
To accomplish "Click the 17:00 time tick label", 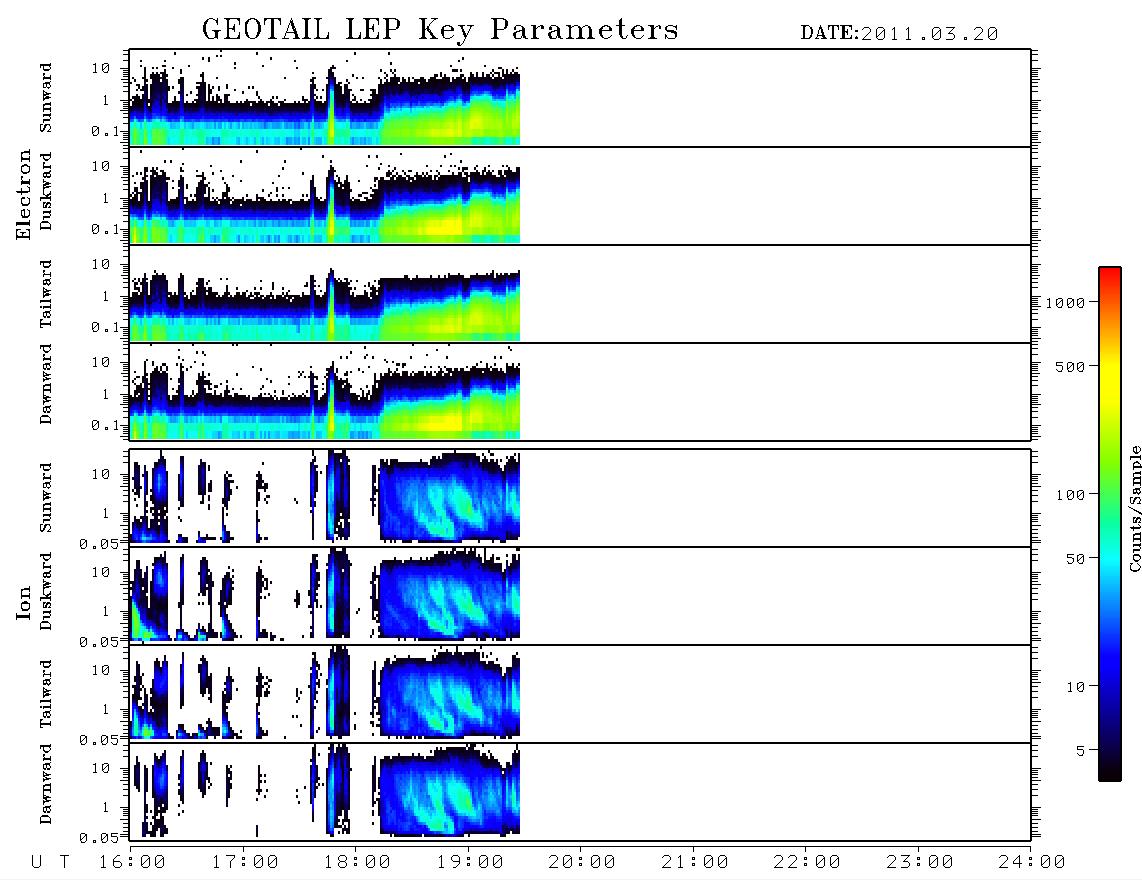I will pos(245,863).
